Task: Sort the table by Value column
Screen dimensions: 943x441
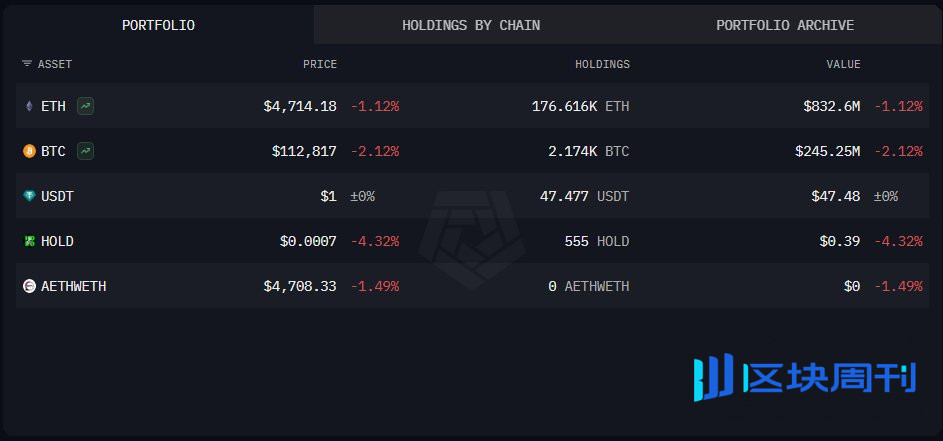Action: tap(843, 64)
